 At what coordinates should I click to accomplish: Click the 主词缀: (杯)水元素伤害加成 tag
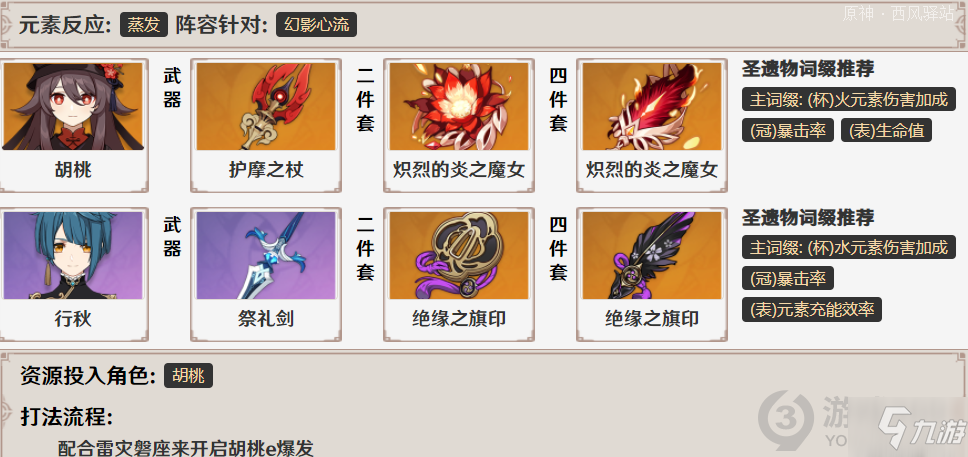(x=849, y=248)
